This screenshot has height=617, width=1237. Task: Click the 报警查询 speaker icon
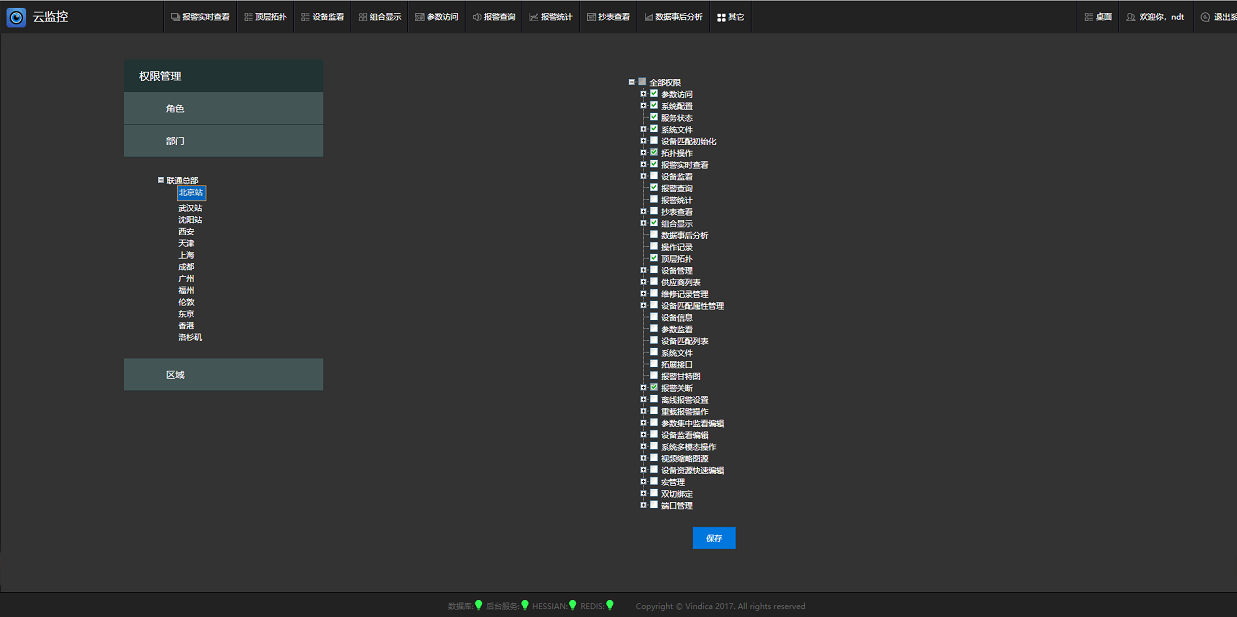pyautogui.click(x=476, y=17)
